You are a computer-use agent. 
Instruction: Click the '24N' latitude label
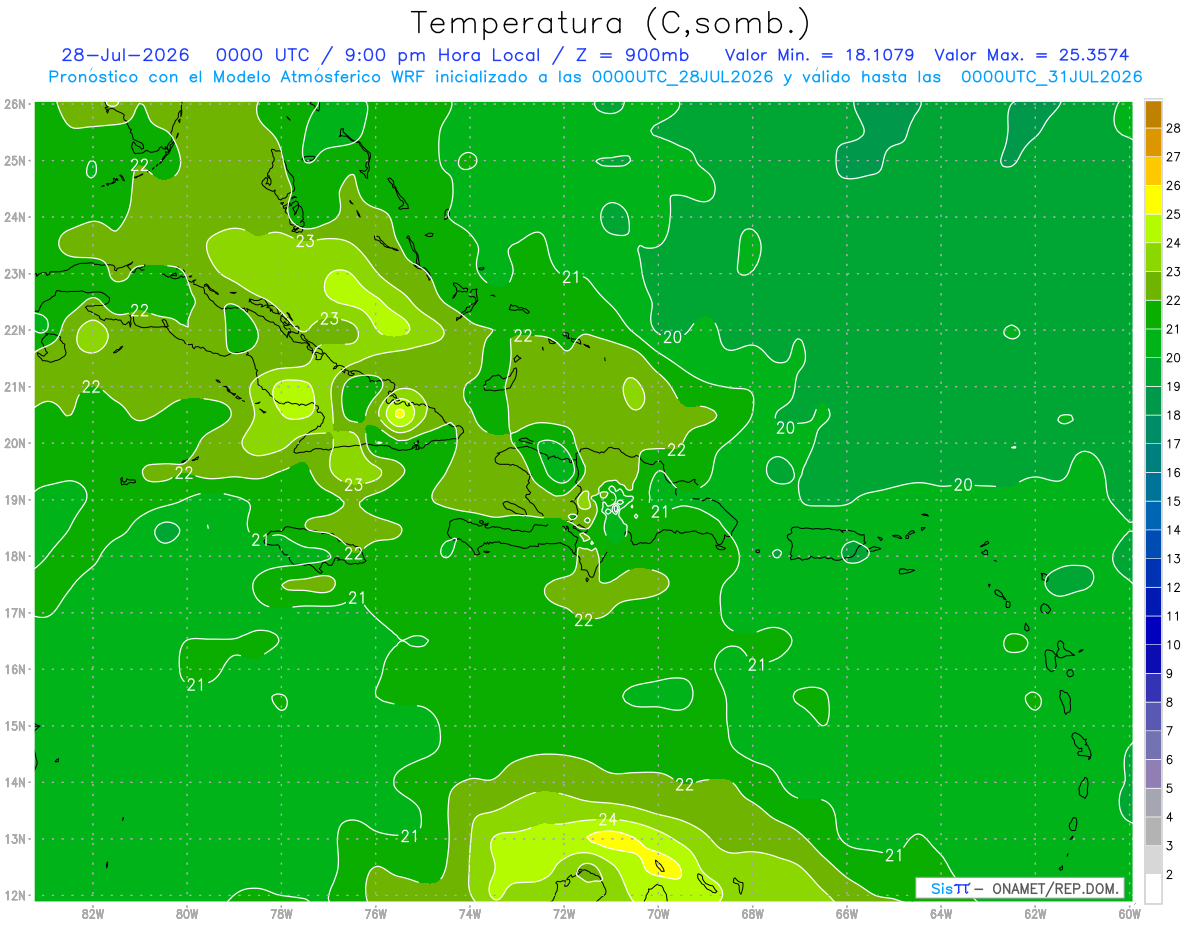point(14,217)
